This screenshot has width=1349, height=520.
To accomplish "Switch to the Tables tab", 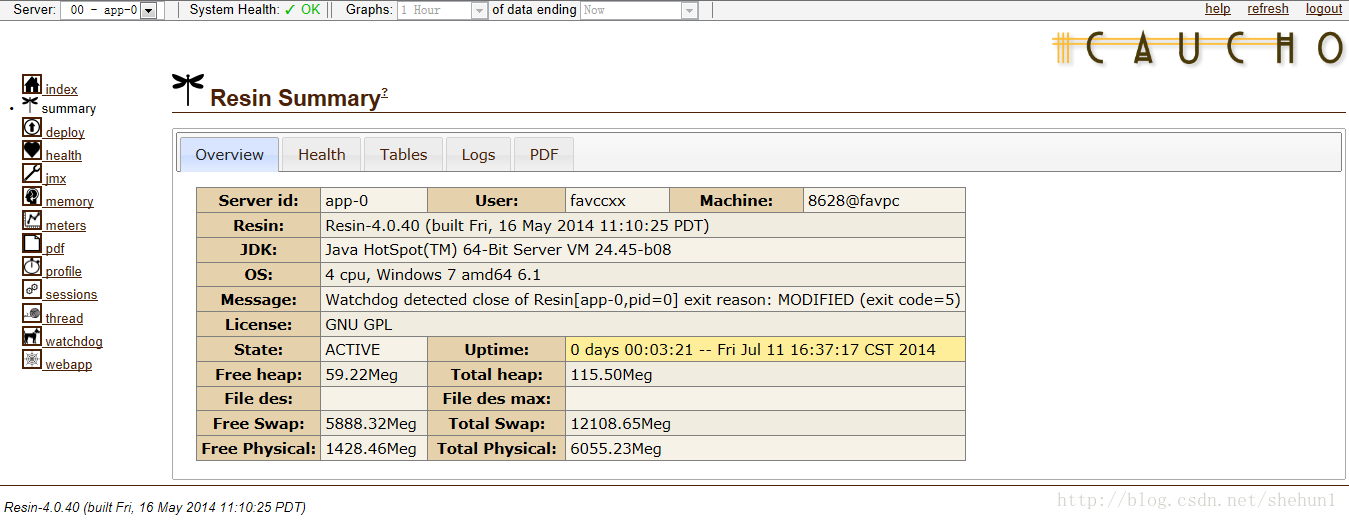I will [403, 155].
